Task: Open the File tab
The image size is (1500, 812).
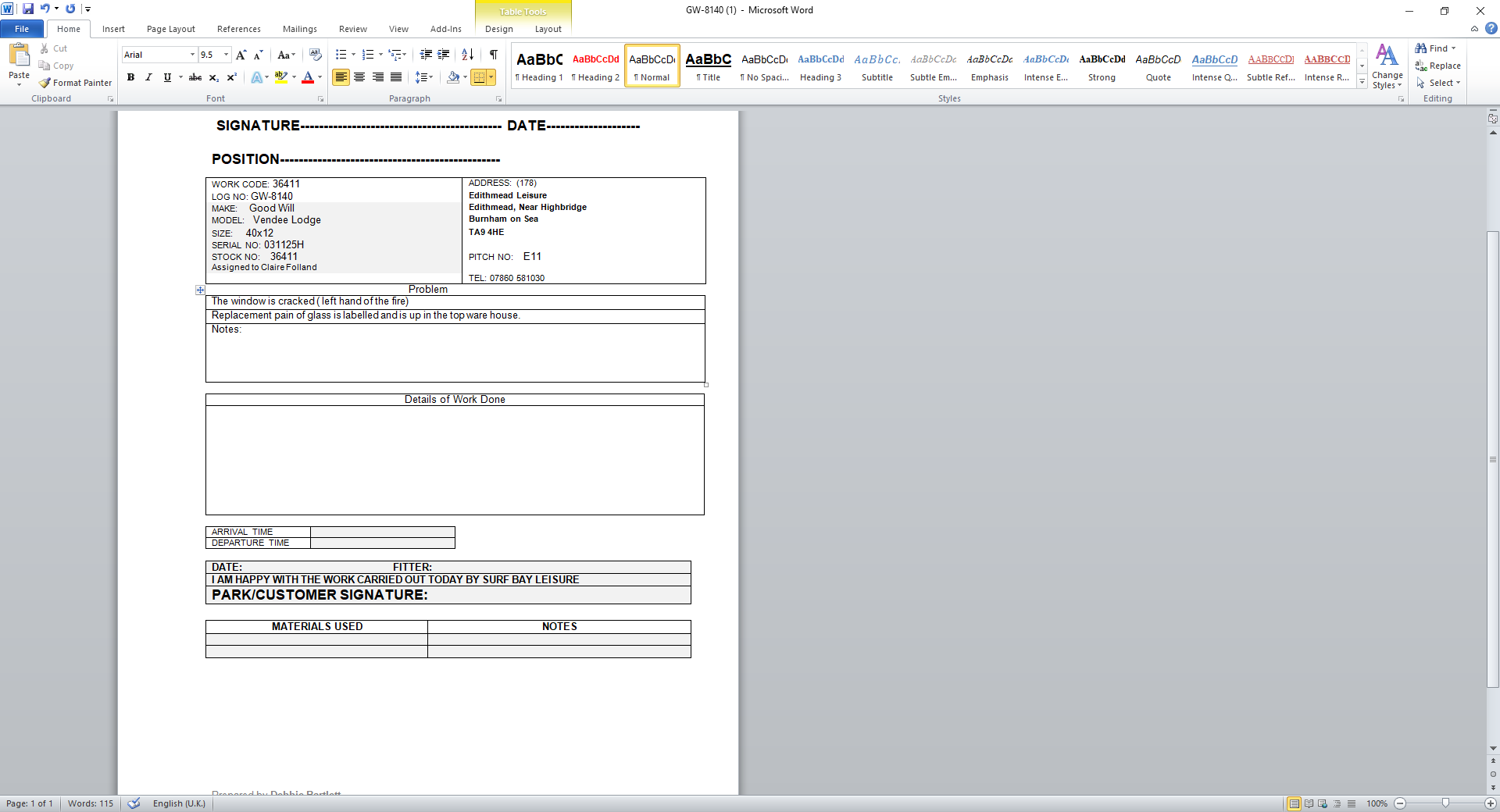Action: [22, 29]
